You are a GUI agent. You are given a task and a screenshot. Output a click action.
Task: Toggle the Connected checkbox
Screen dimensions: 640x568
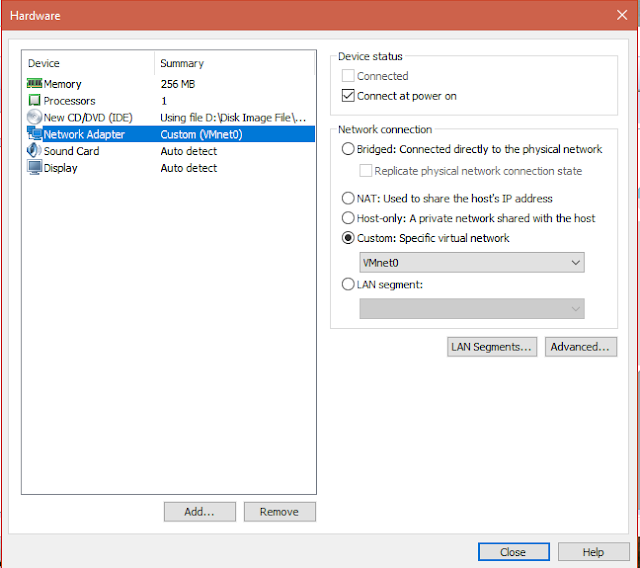coord(348,76)
